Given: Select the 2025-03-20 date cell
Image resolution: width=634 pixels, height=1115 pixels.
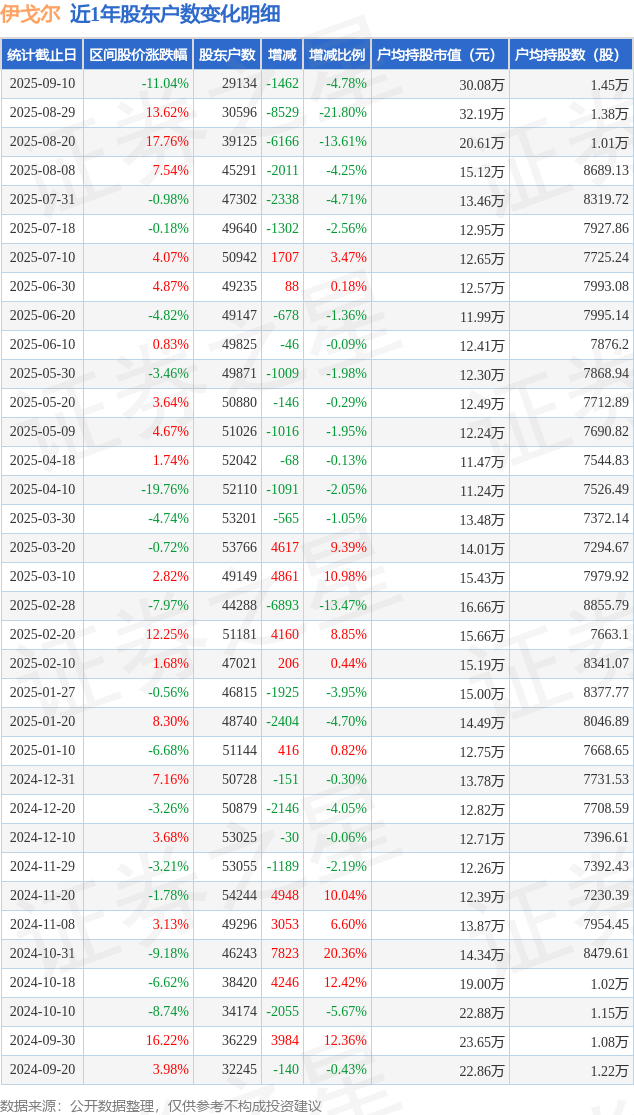Looking at the screenshot, I should (42, 547).
